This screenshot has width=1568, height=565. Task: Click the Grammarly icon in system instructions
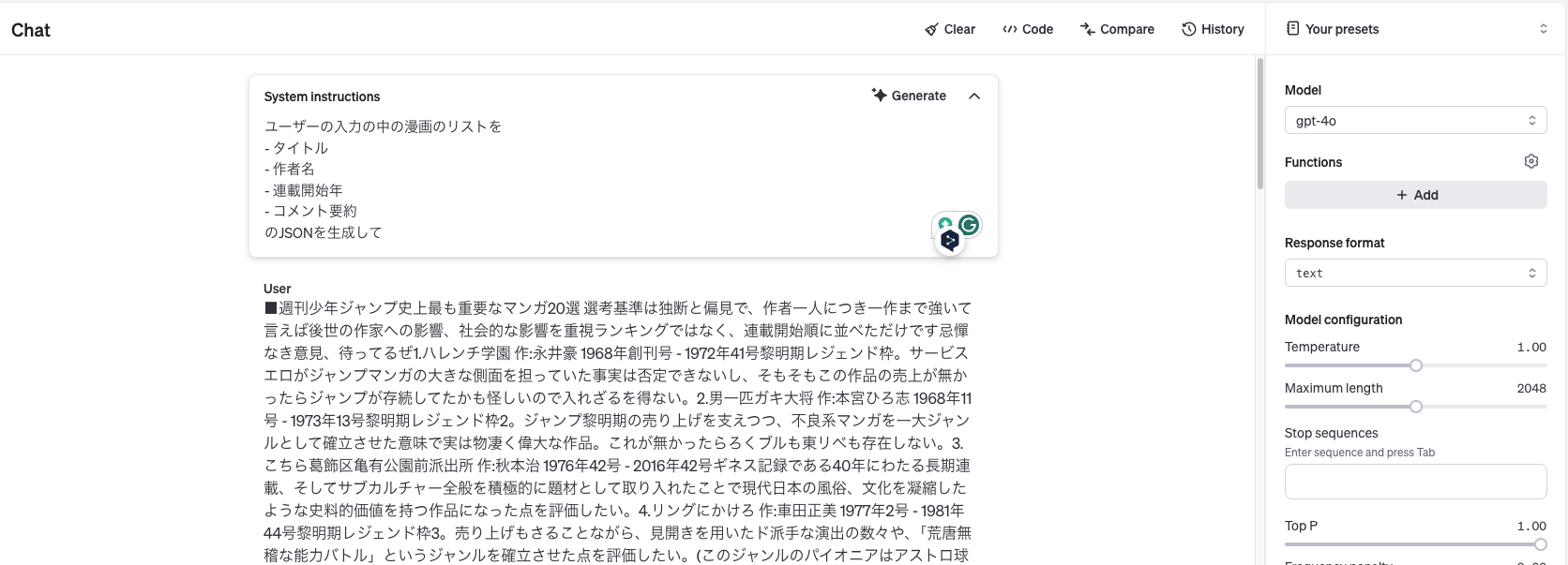(970, 224)
